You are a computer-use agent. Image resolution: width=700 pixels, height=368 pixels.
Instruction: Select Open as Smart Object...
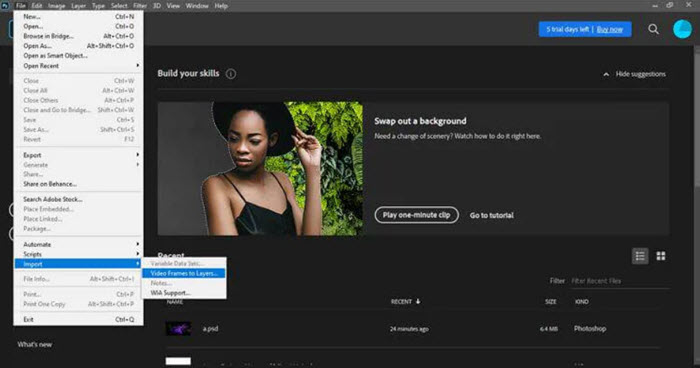(x=78, y=56)
